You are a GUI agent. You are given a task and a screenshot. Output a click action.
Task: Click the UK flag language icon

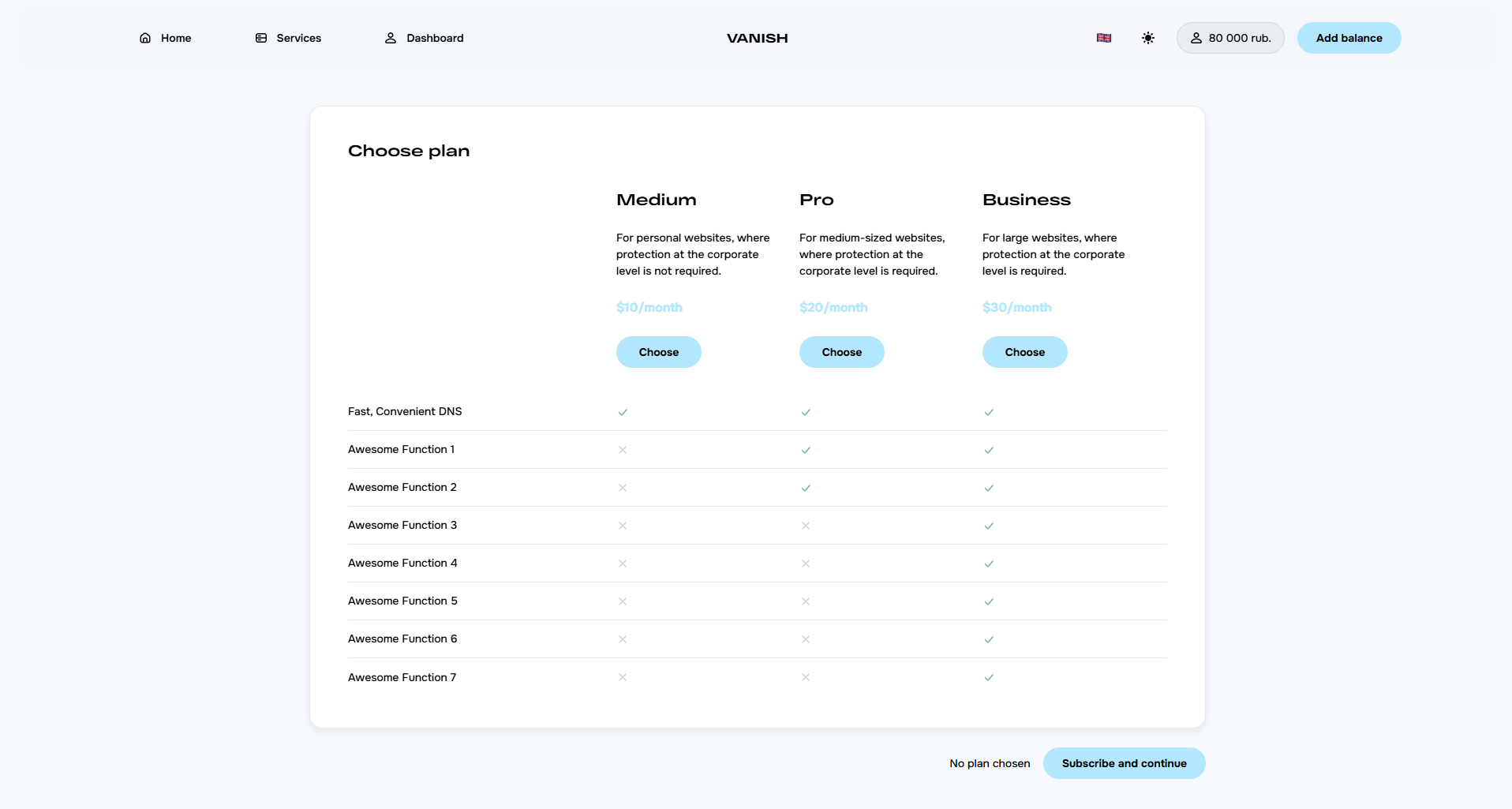click(1103, 38)
